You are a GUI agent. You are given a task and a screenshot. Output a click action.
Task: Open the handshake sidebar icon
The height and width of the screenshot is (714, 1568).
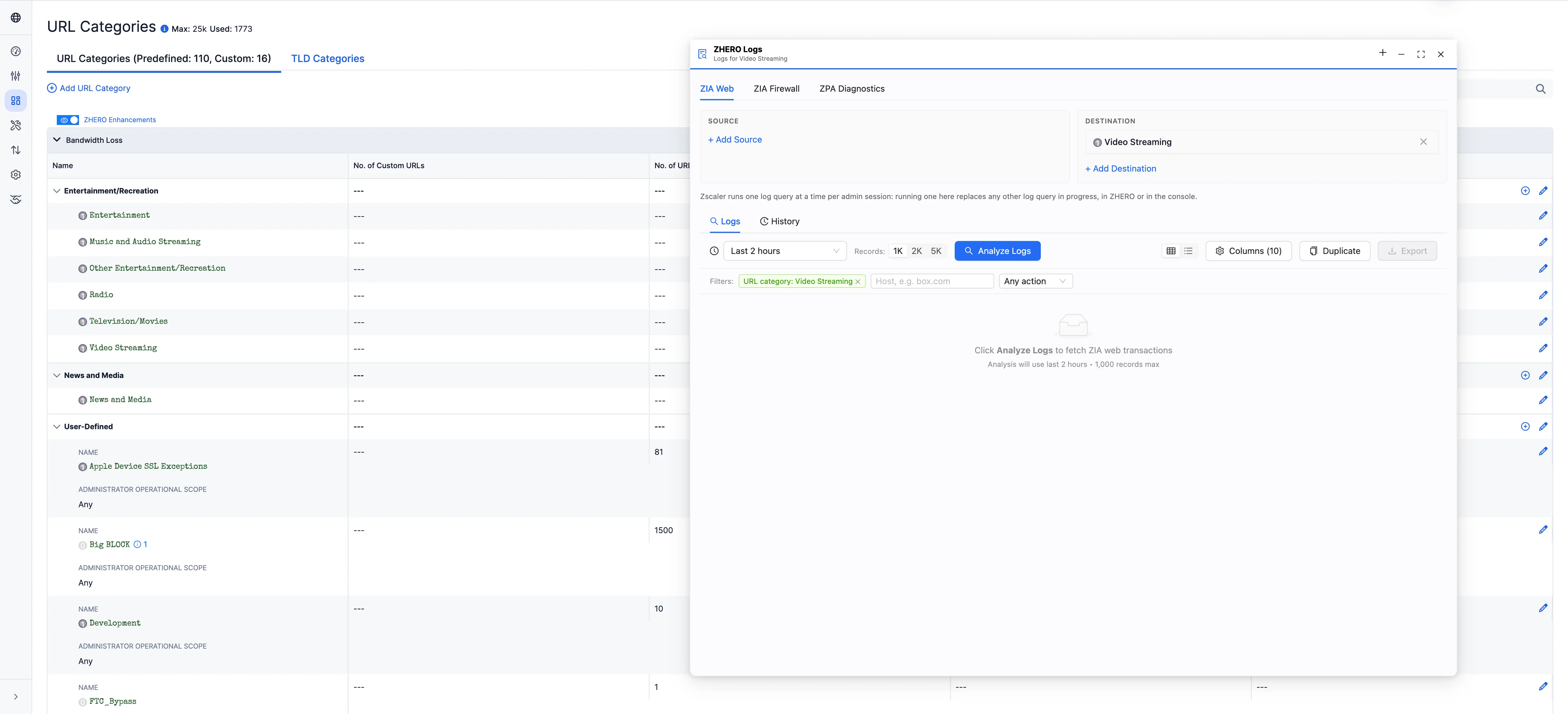(x=16, y=199)
